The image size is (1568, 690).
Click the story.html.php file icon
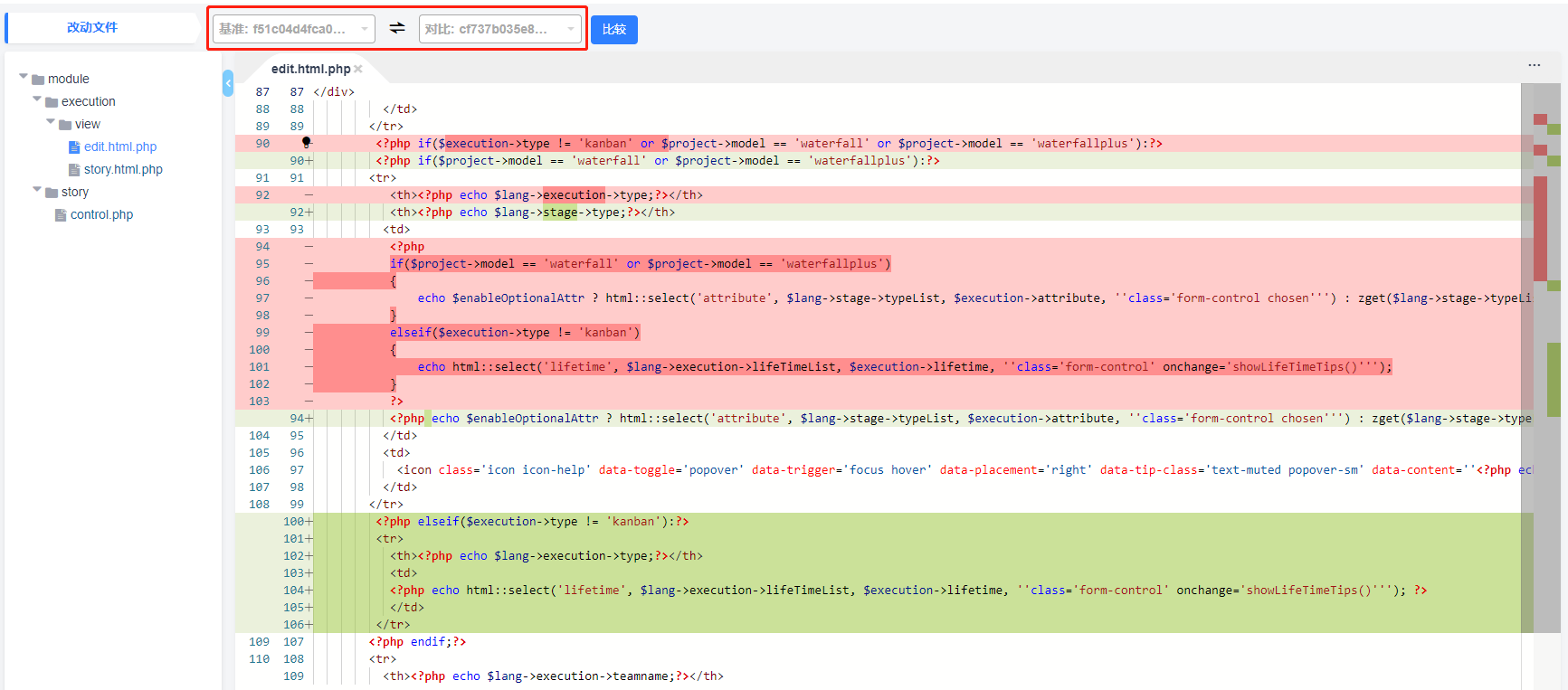(x=74, y=170)
